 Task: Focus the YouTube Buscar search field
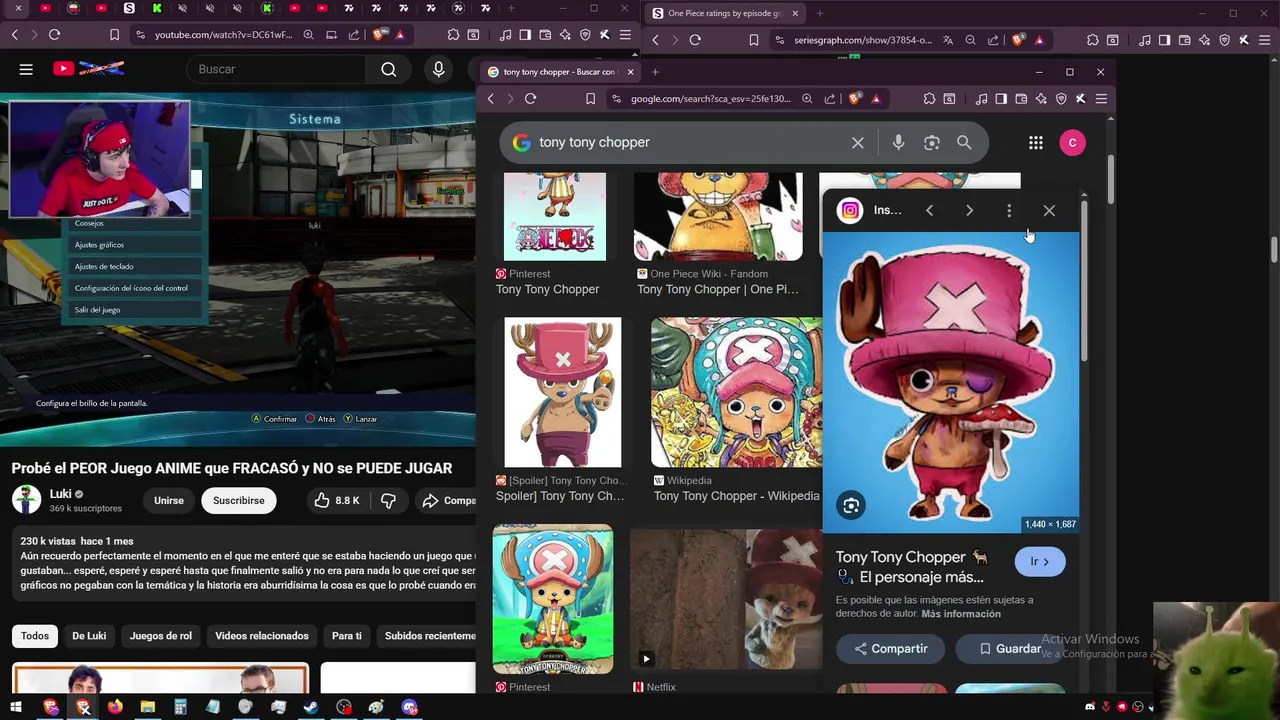(x=275, y=69)
